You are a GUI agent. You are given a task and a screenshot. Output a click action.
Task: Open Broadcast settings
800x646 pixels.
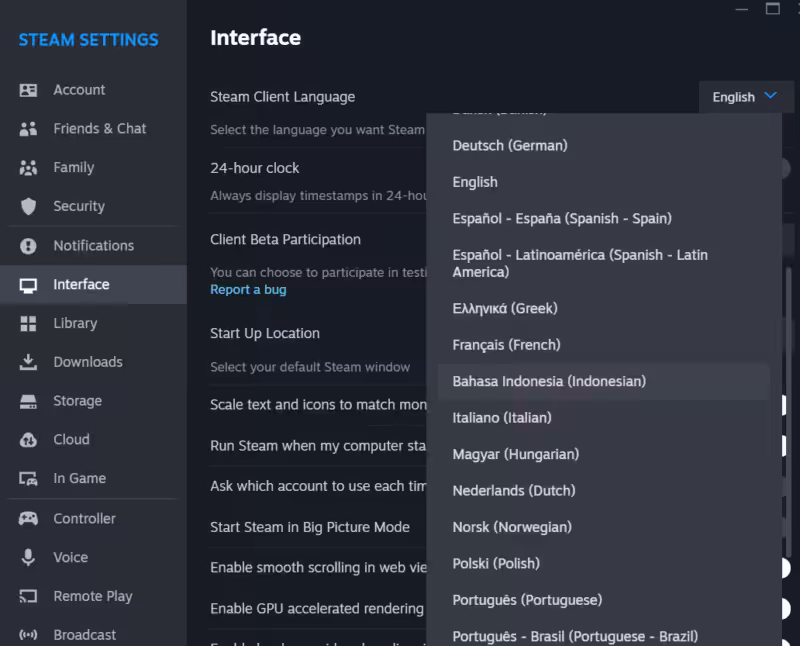tap(93, 635)
